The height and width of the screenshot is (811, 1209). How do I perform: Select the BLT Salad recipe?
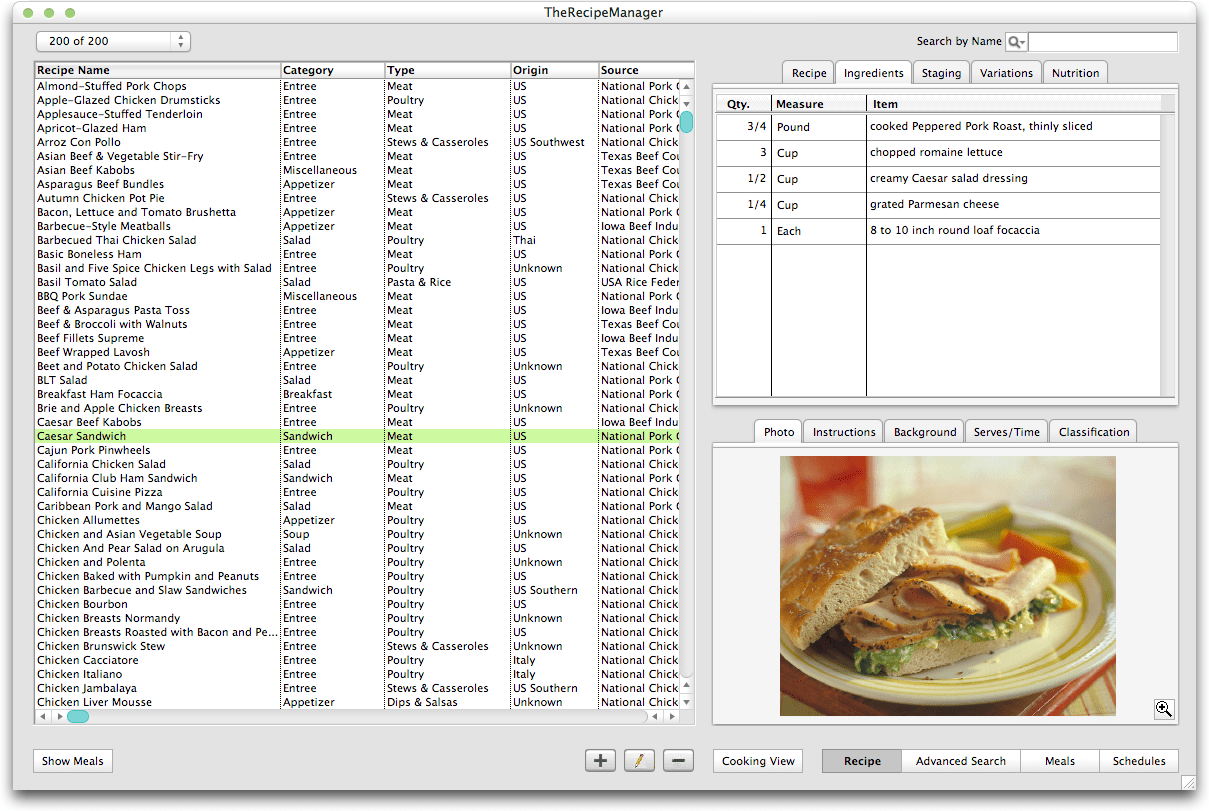[357, 380]
